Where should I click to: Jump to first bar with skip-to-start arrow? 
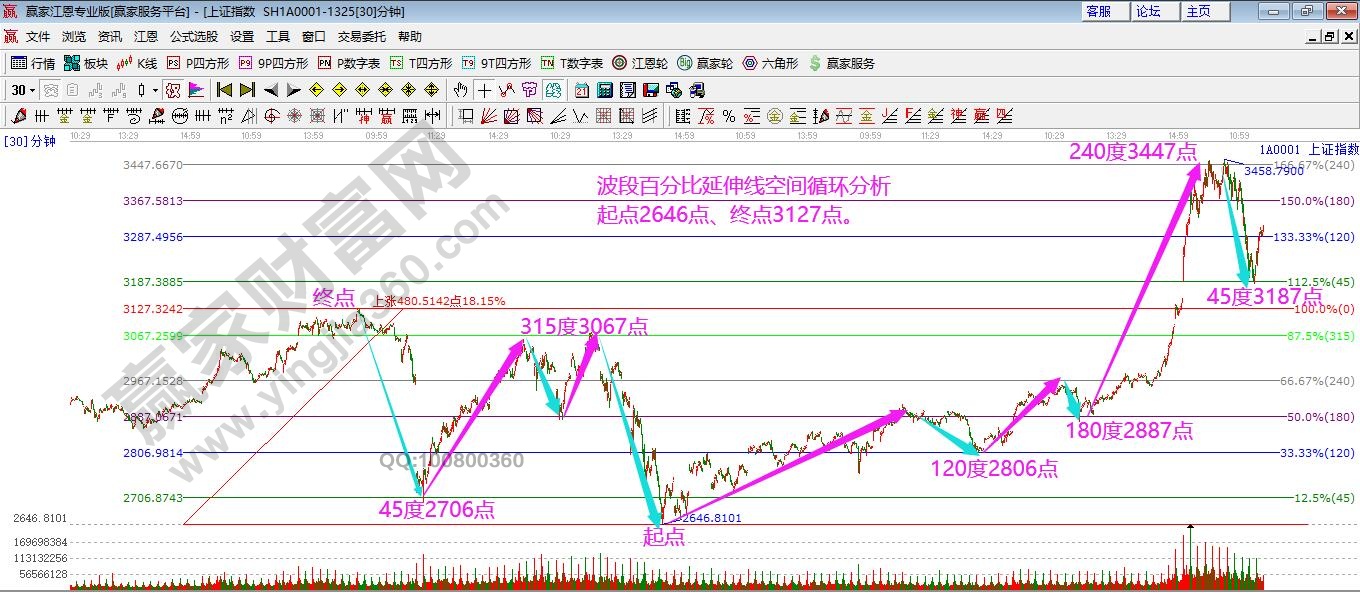point(224,90)
